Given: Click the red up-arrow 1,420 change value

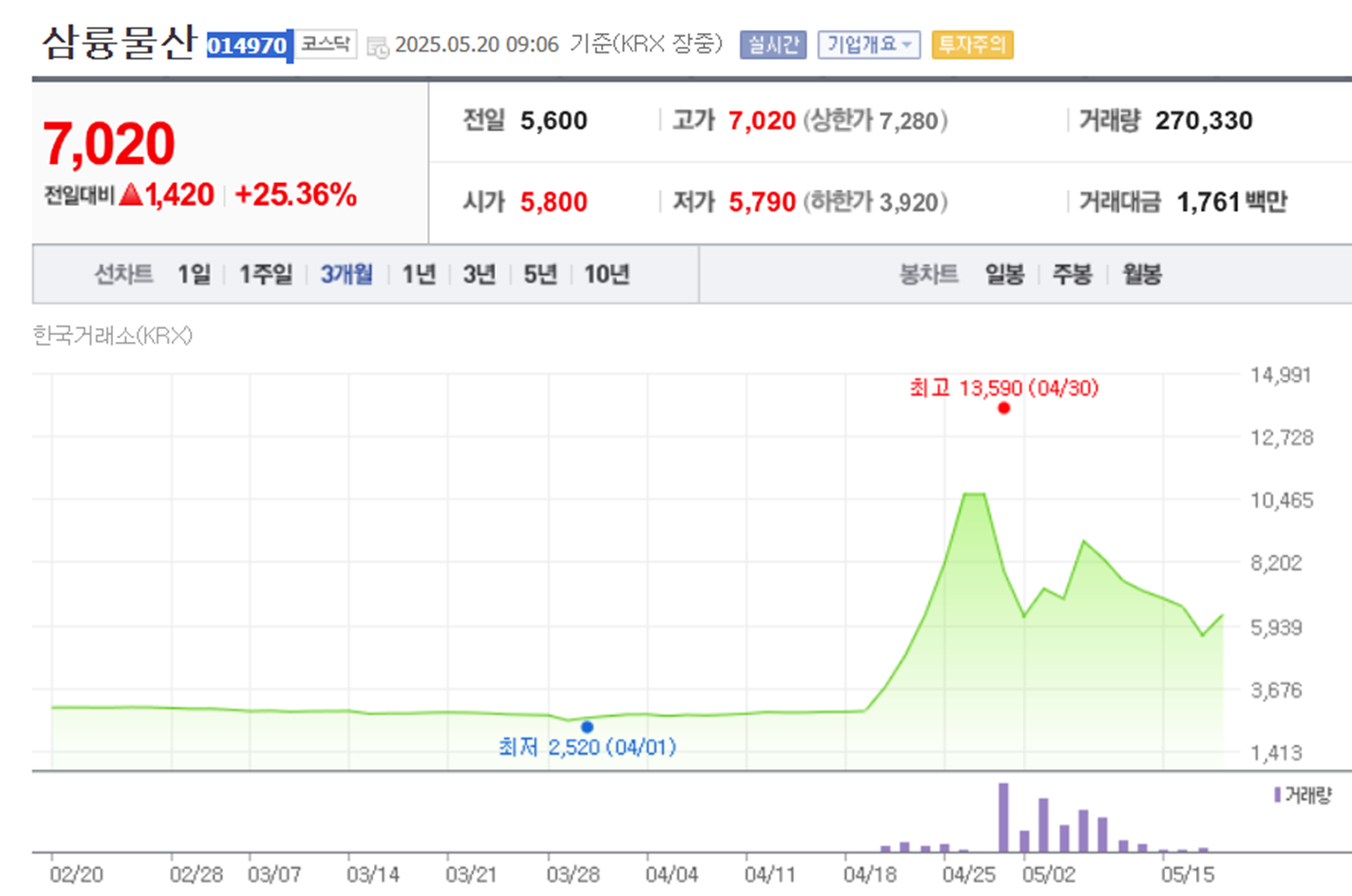Looking at the screenshot, I should (x=167, y=195).
